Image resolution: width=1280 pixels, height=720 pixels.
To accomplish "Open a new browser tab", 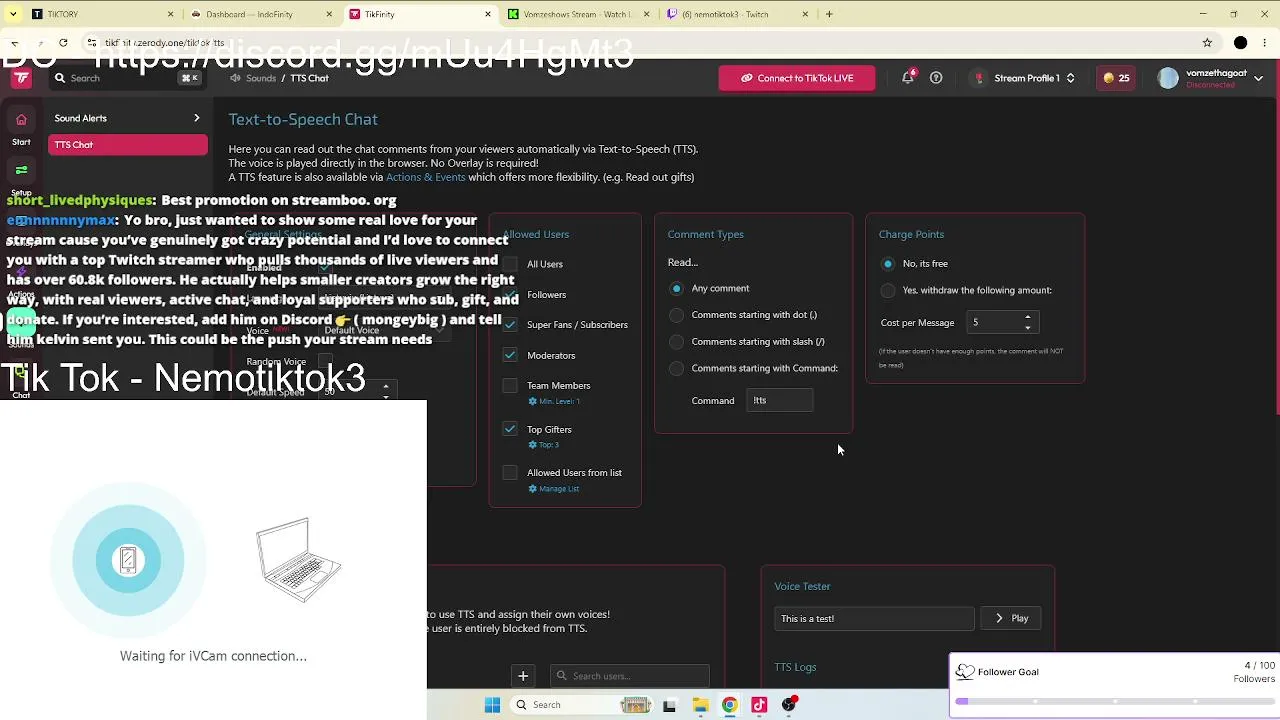I will 829,14.
